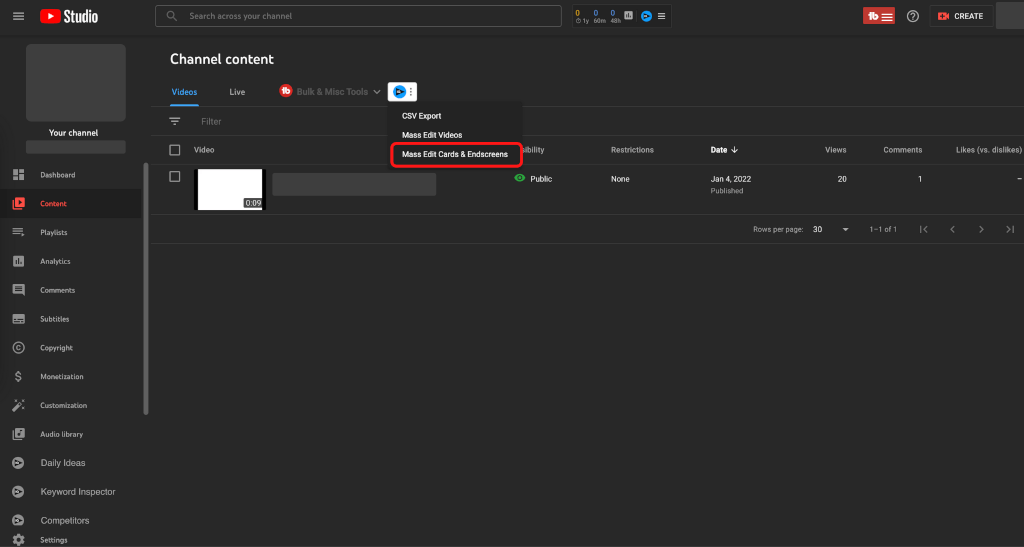Check the box for the first video
This screenshot has height=547, width=1024.
click(x=175, y=176)
